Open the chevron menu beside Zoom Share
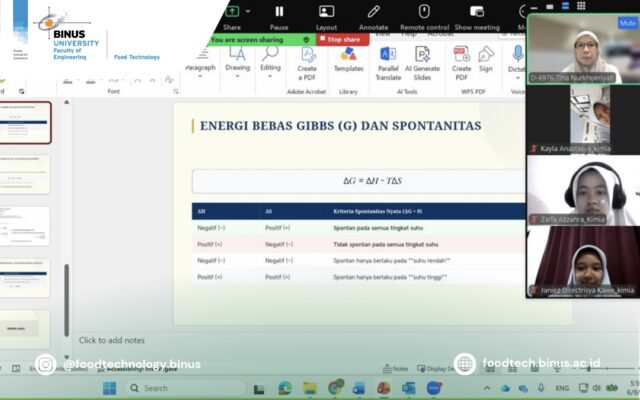640x400 pixels. [x=248, y=11]
